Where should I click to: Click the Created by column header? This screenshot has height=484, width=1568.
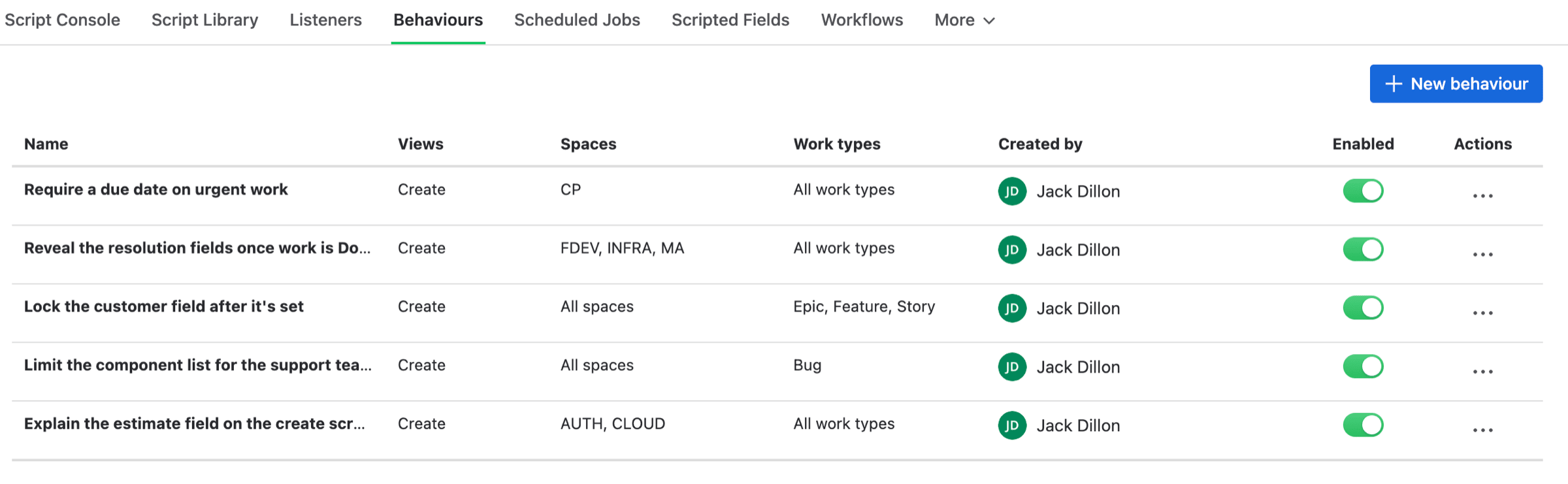click(x=1040, y=144)
